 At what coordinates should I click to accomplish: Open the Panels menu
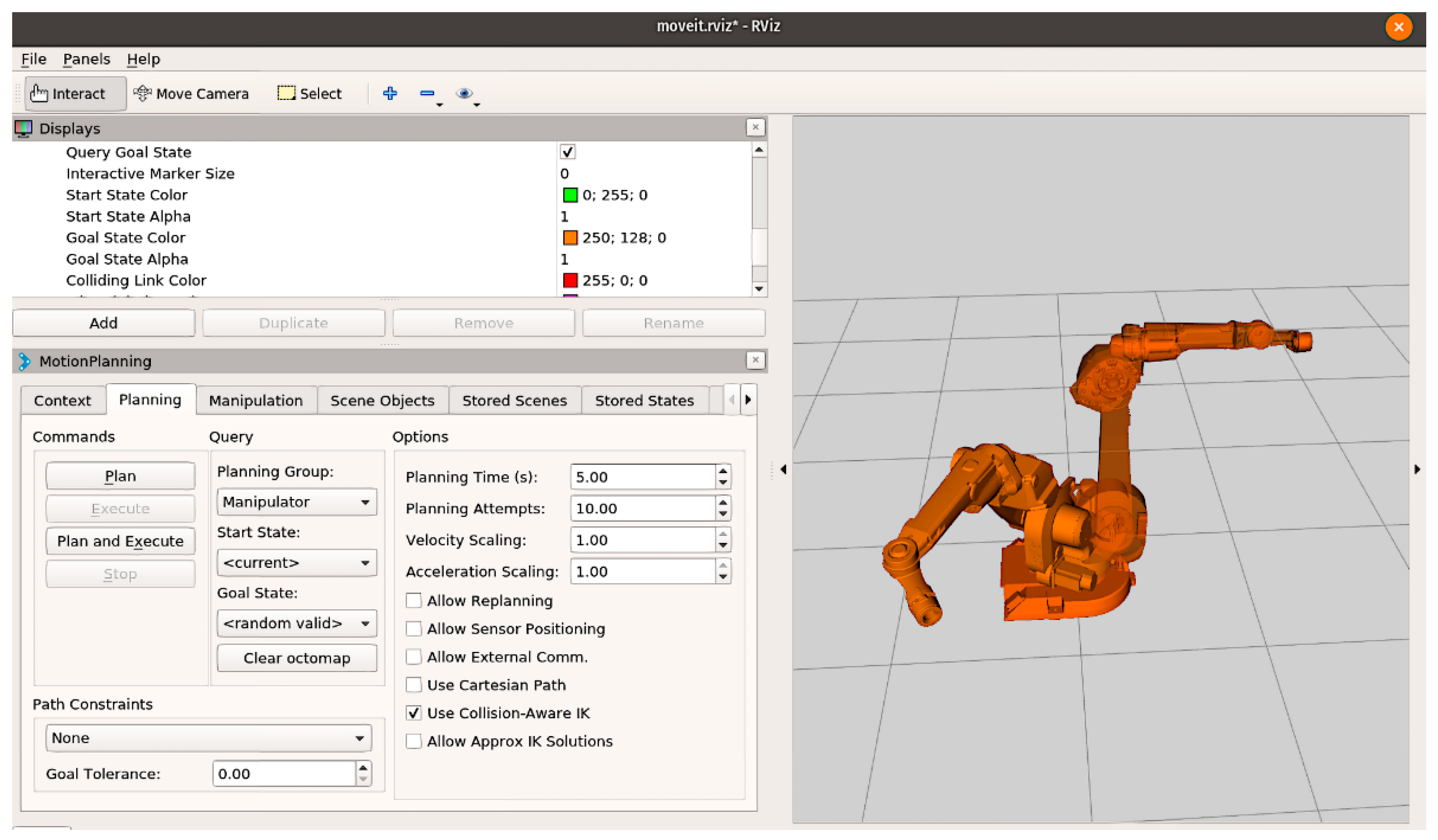[86, 59]
